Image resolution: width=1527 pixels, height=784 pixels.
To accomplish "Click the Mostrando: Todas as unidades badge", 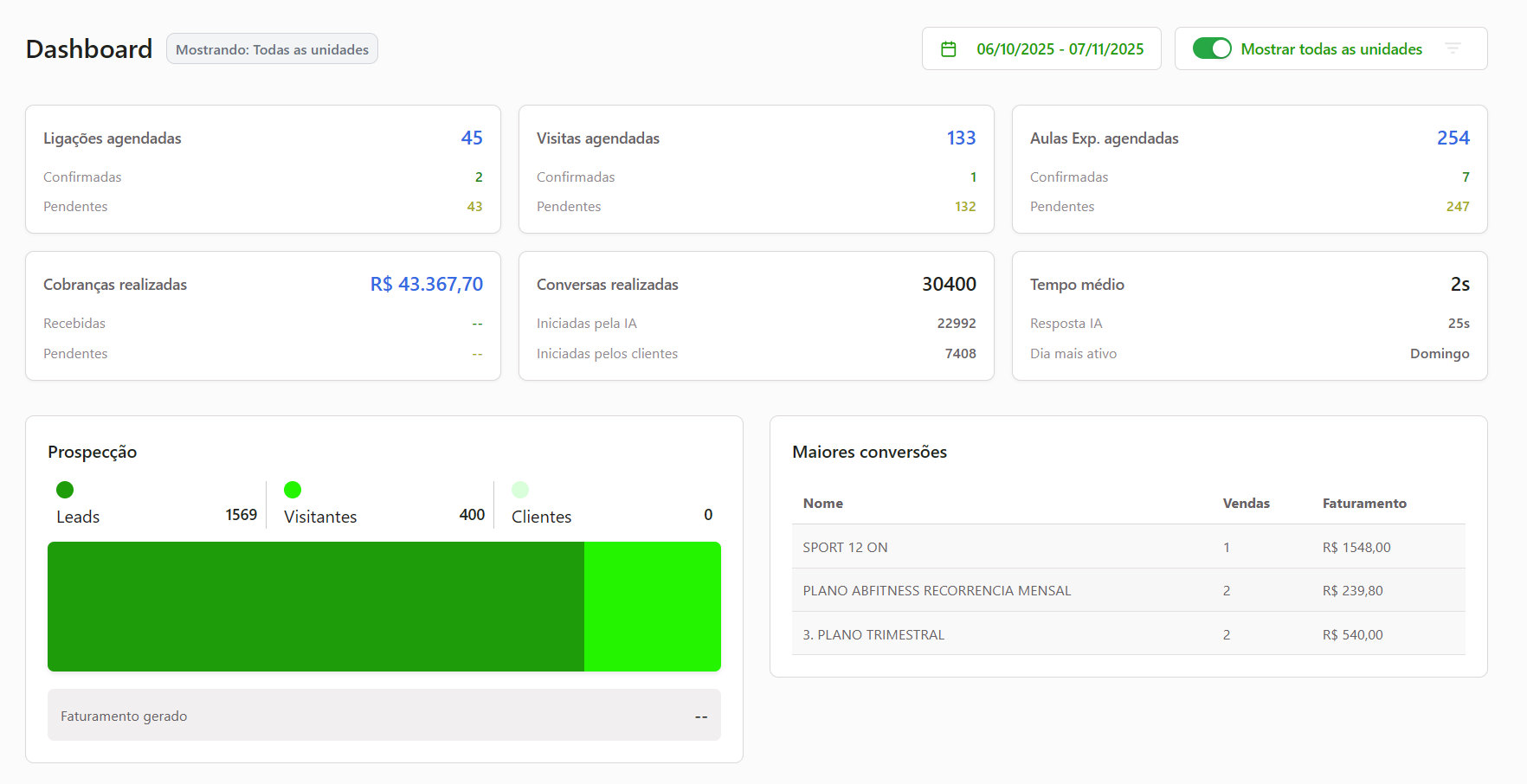I will tap(272, 49).
